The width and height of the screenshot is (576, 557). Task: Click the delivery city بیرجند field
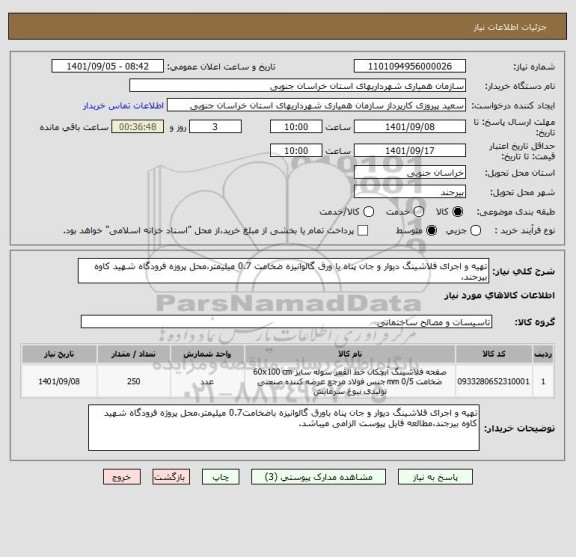pos(410,192)
